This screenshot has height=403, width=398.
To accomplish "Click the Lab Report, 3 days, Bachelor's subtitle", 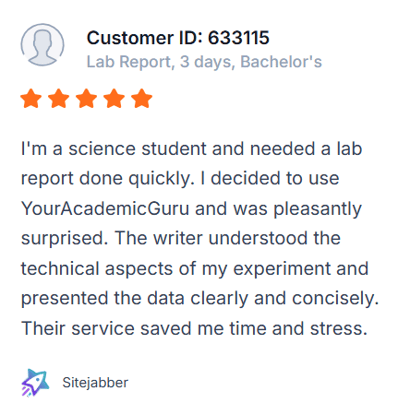I will point(204,62).
